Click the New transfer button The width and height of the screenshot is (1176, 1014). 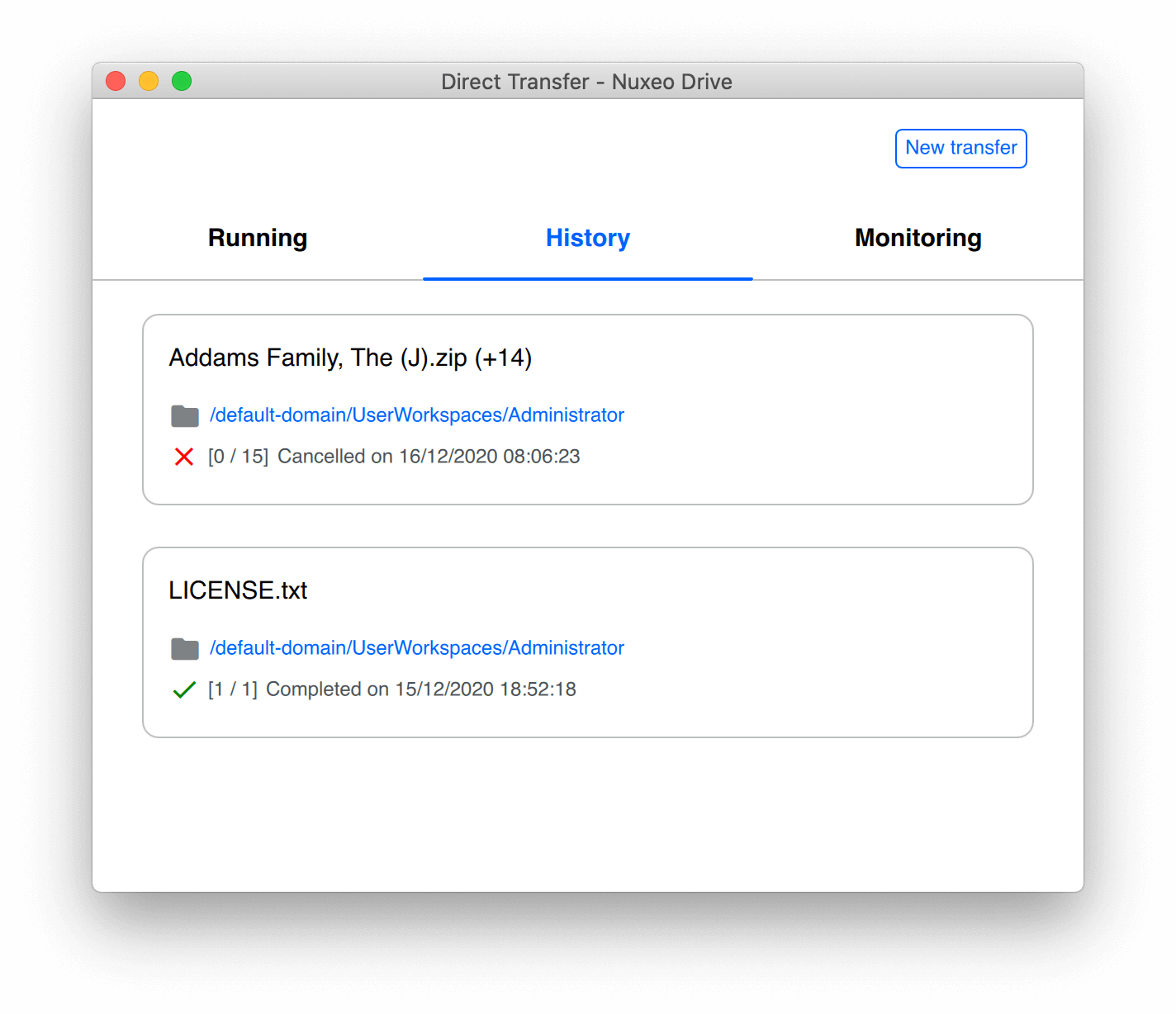click(960, 149)
